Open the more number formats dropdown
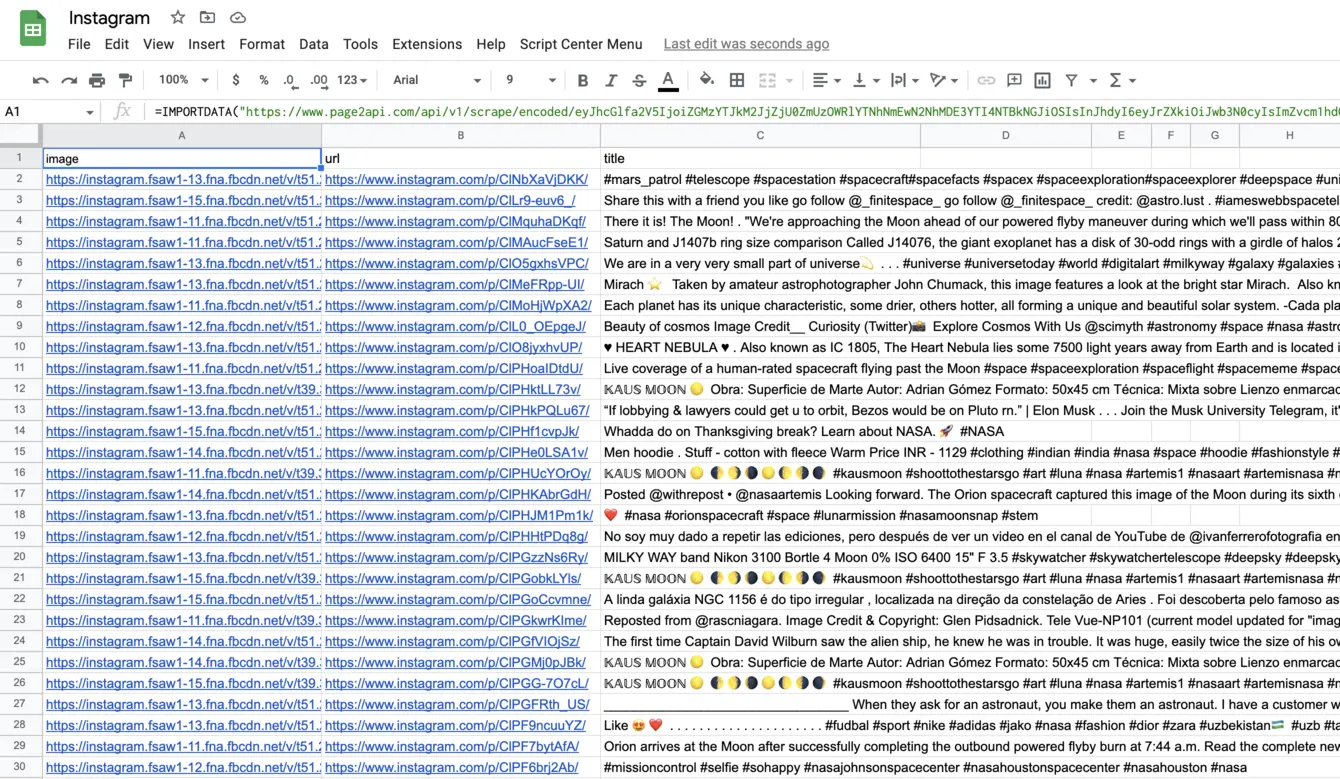This screenshot has height=779, width=1340. point(352,80)
